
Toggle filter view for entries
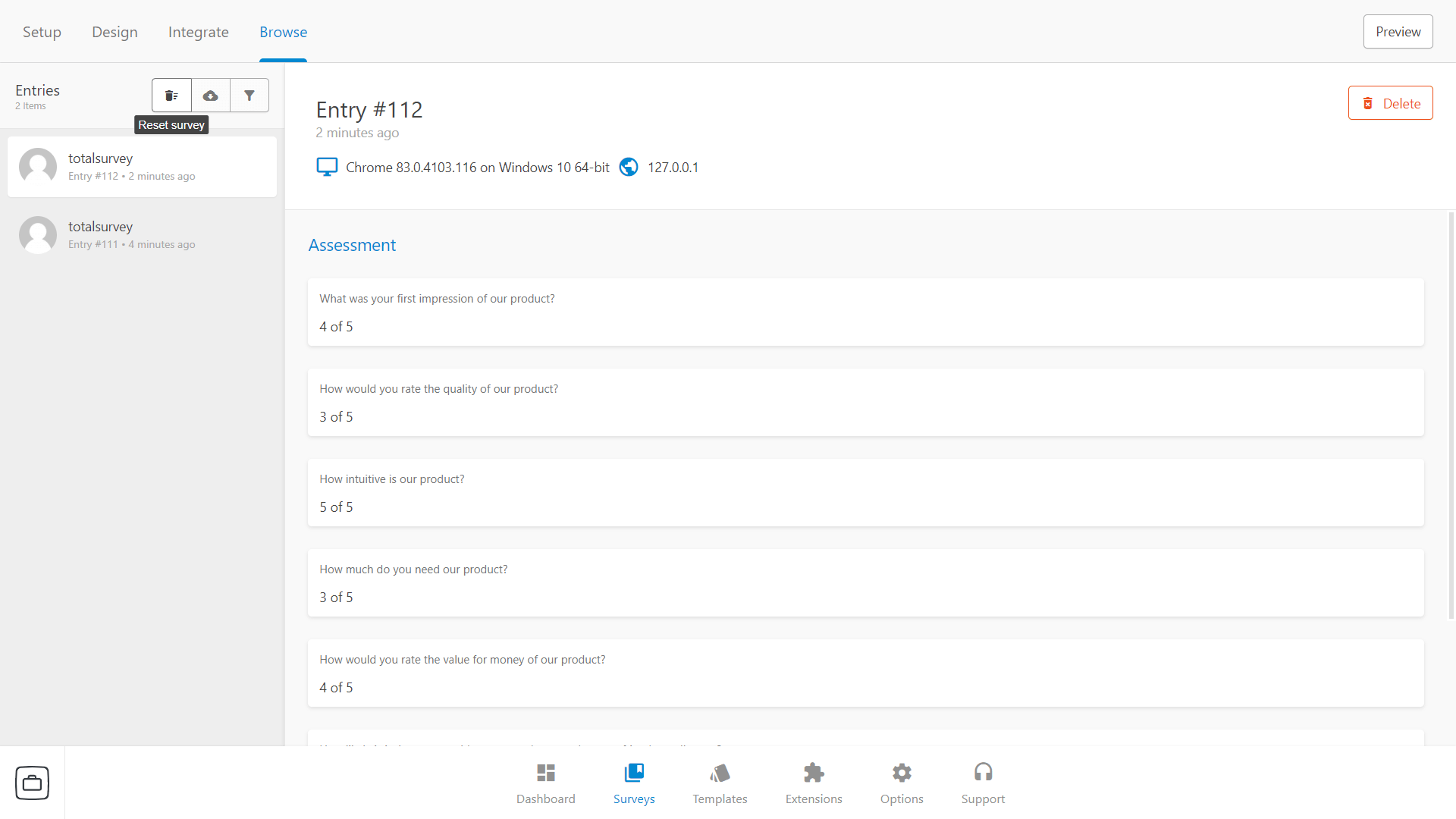249,94
